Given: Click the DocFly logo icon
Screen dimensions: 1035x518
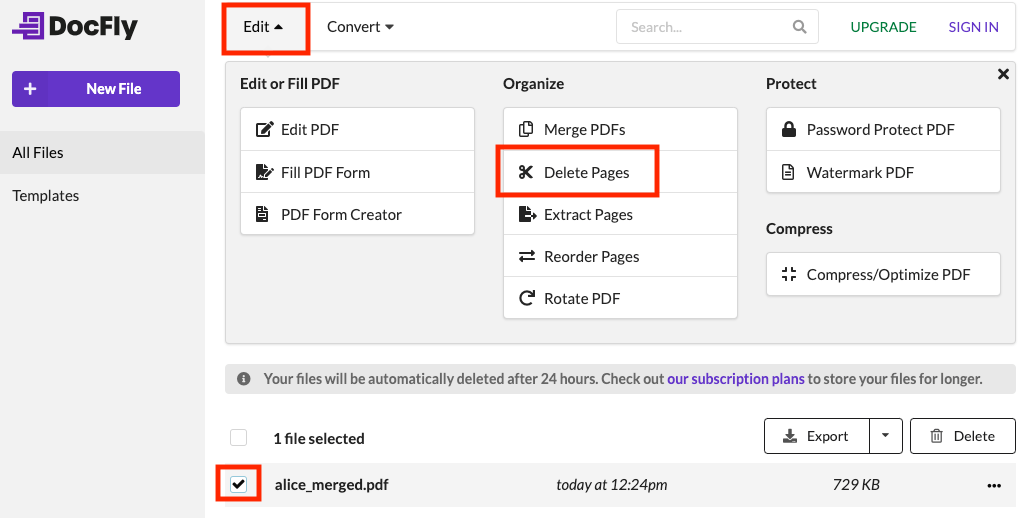Looking at the screenshot, I should pos(28,27).
